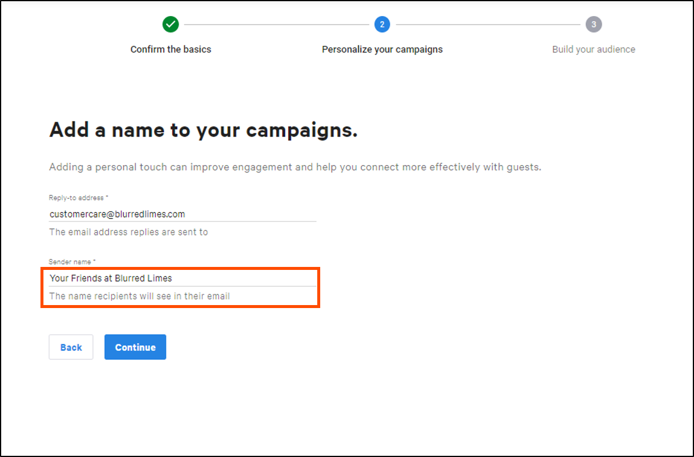
Task: Click the gray step 3 circle
Action: click(x=594, y=24)
